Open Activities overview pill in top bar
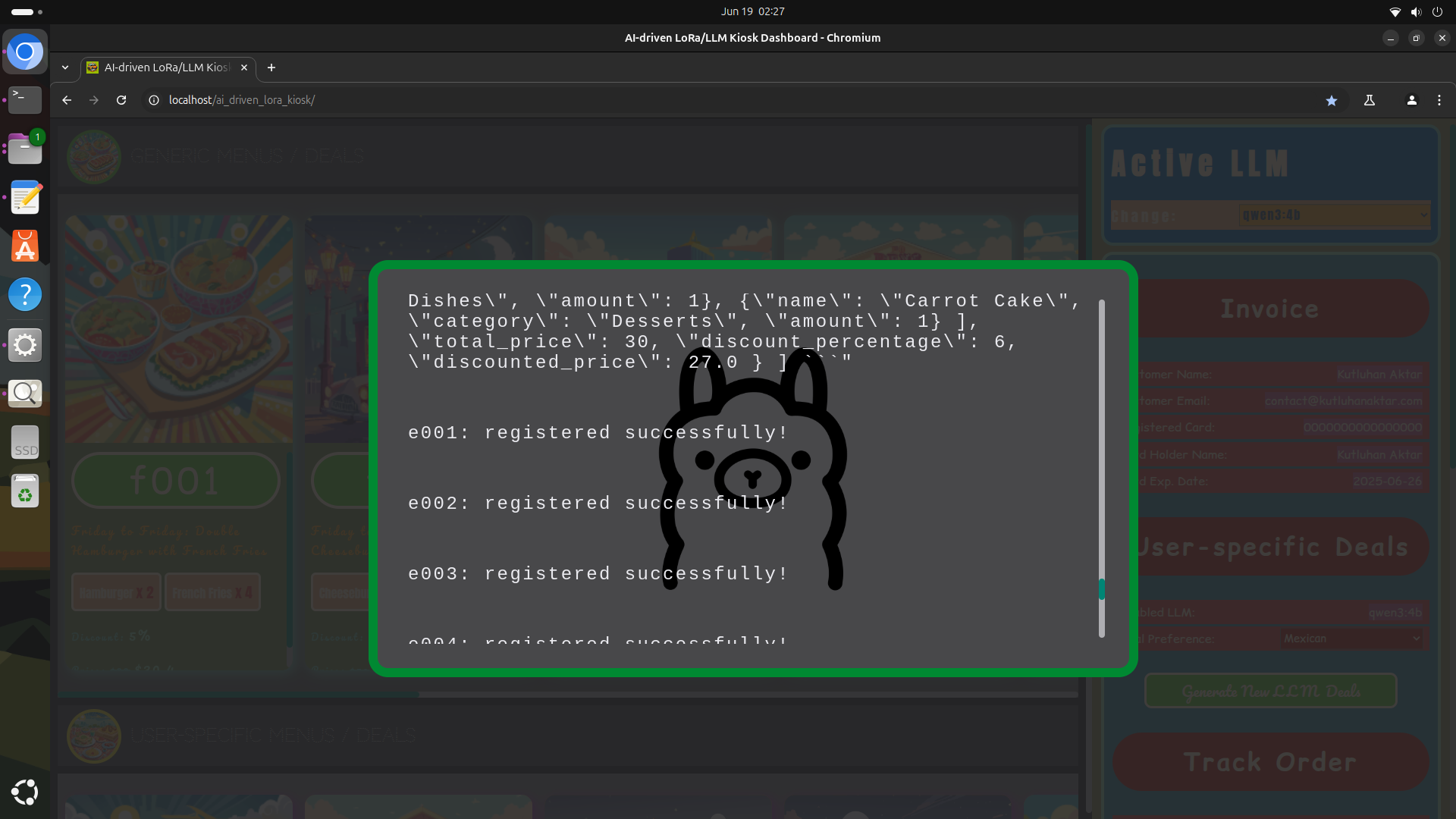1456x819 pixels. [x=27, y=11]
